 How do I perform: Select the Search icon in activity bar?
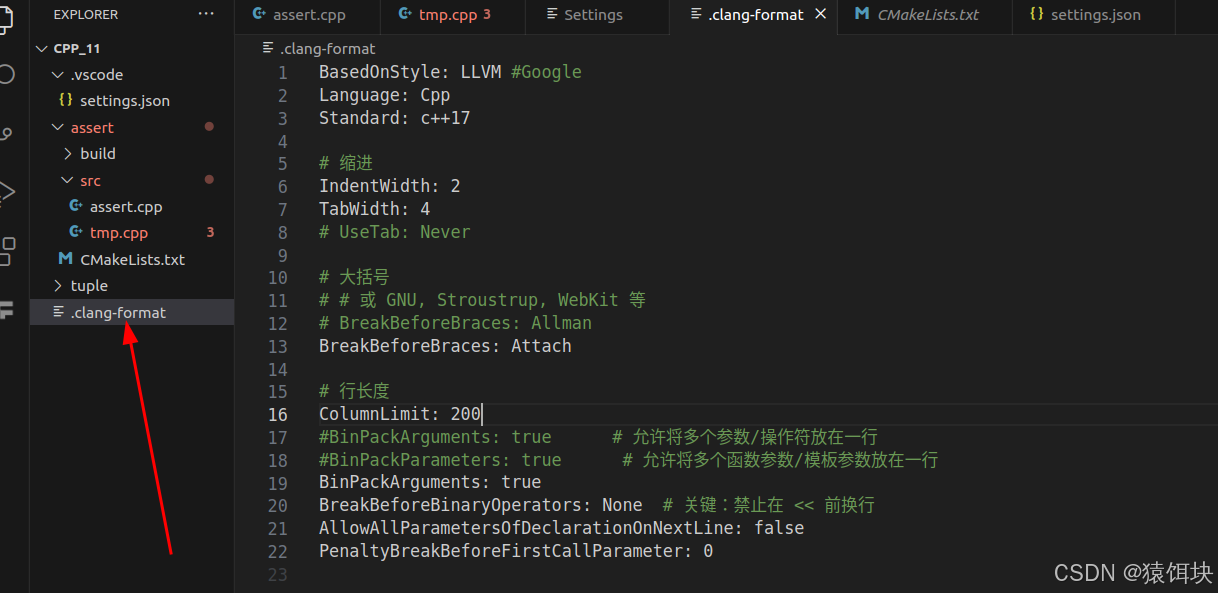8,72
